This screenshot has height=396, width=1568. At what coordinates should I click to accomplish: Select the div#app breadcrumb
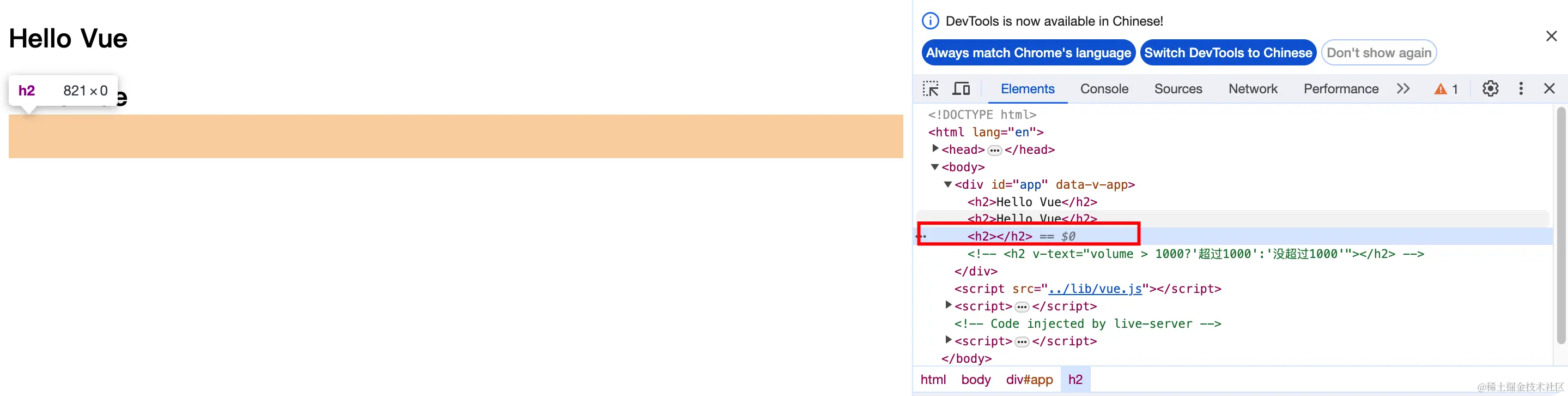click(1029, 380)
